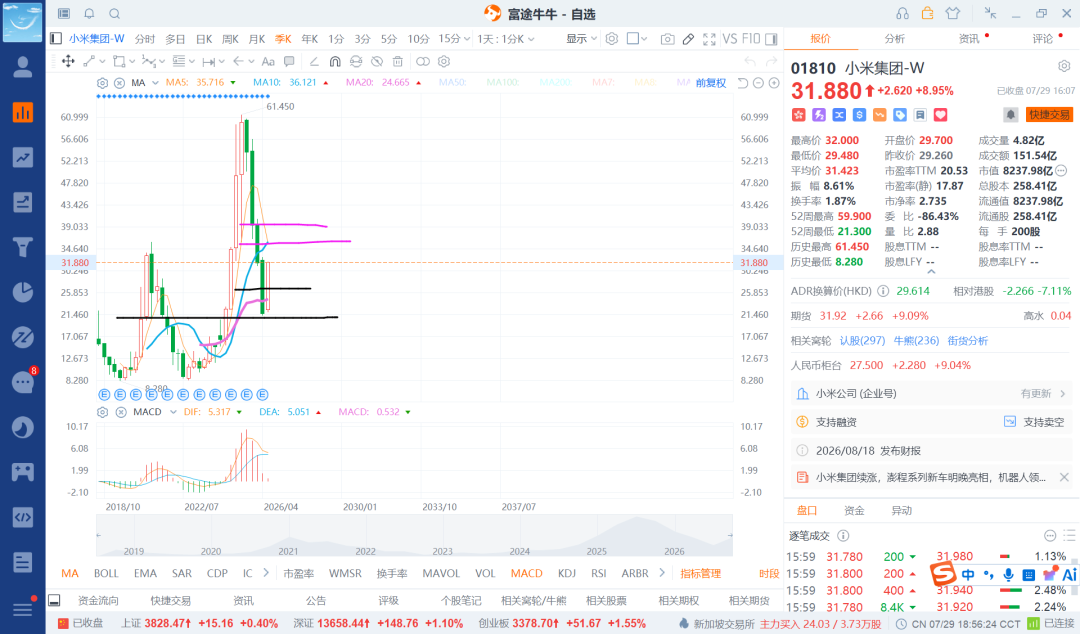Screen dimensions: 1080x634
Task: Open the skin theme shirt icon
Action: click(x=953, y=13)
